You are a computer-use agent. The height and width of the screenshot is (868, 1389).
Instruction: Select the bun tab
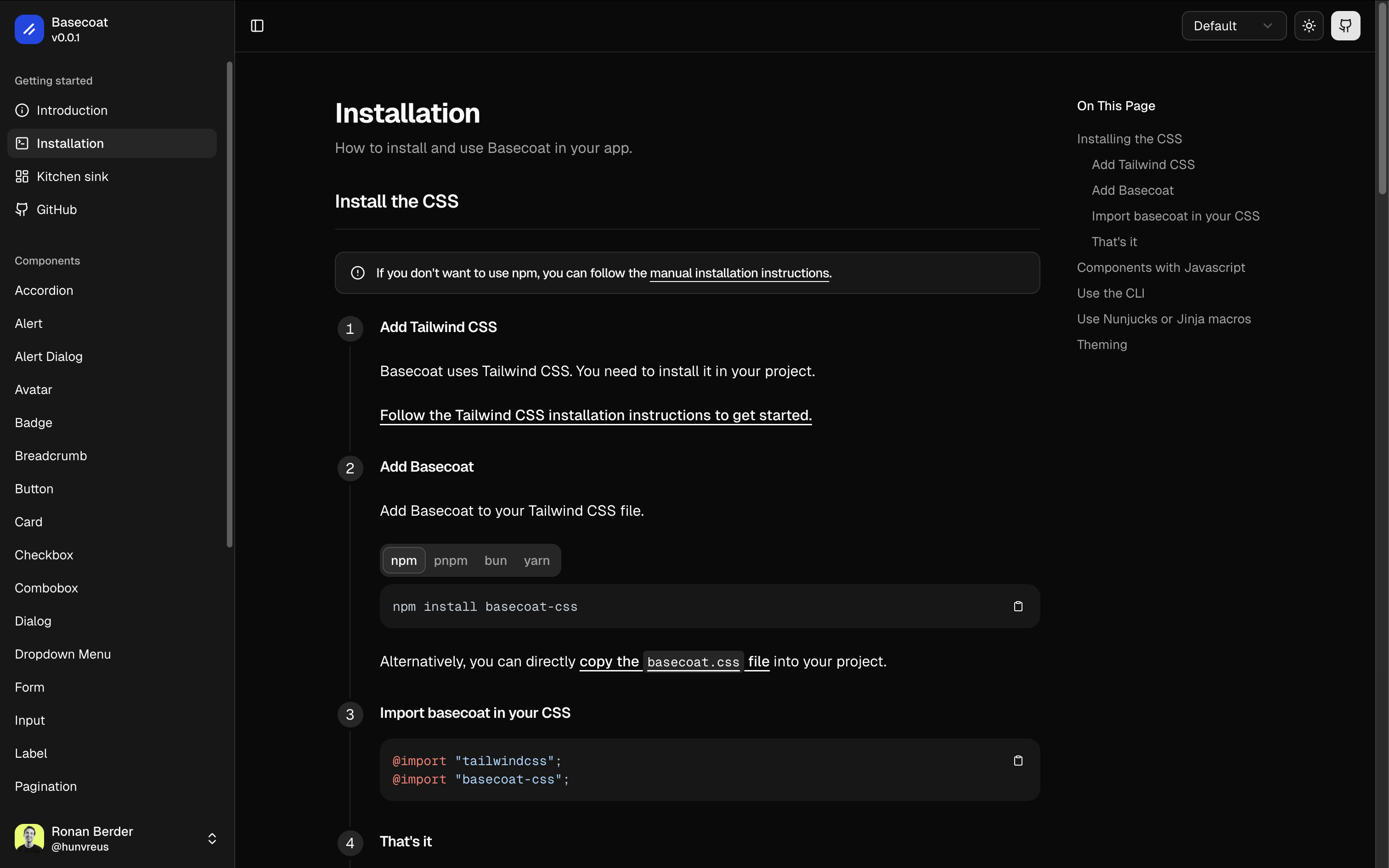[x=495, y=560]
